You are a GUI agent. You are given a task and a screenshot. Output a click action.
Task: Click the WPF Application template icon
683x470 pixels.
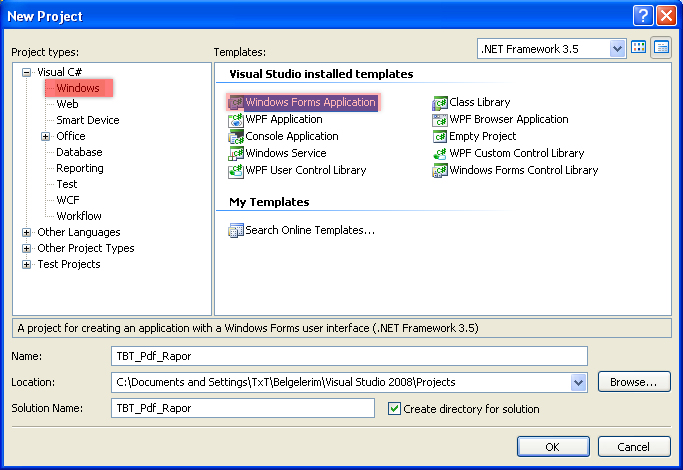pyautogui.click(x=236, y=120)
